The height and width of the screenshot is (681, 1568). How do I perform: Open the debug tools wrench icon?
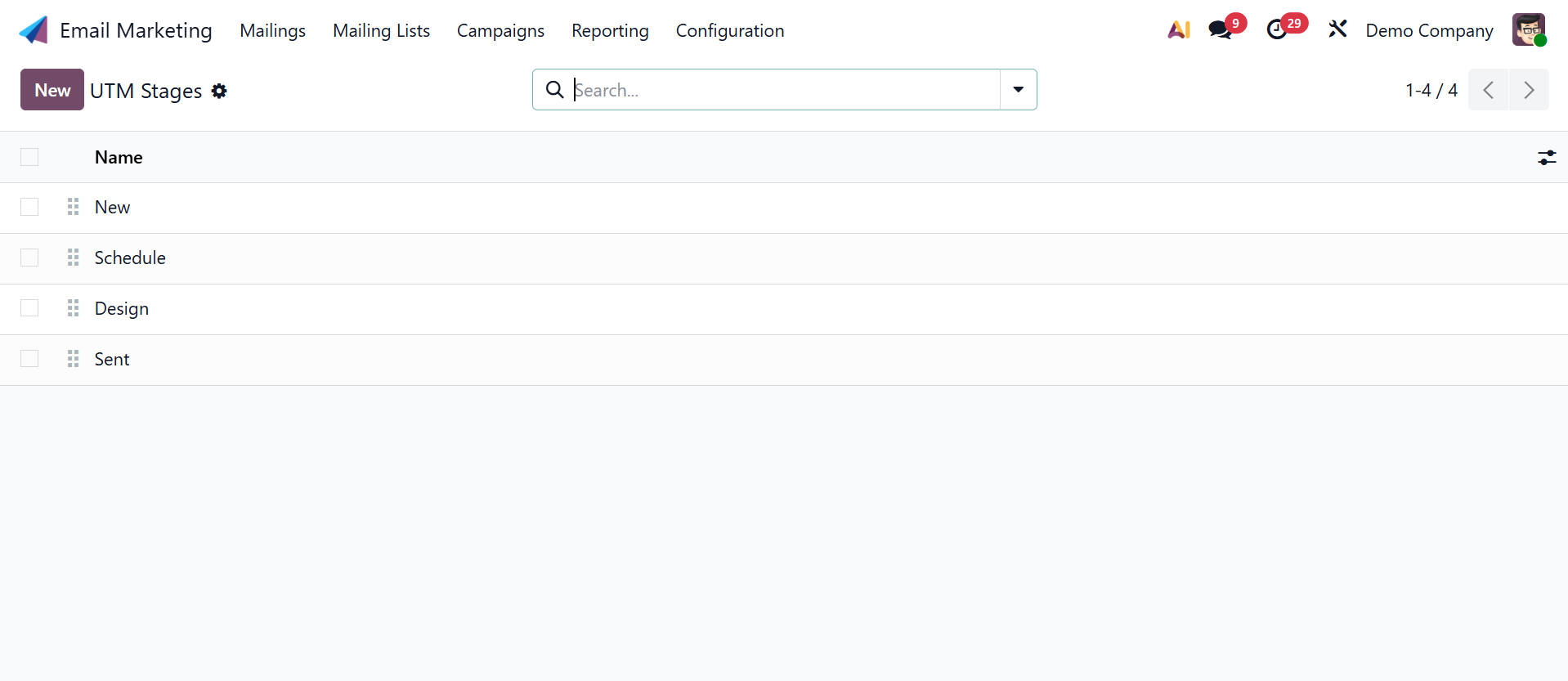[1337, 30]
